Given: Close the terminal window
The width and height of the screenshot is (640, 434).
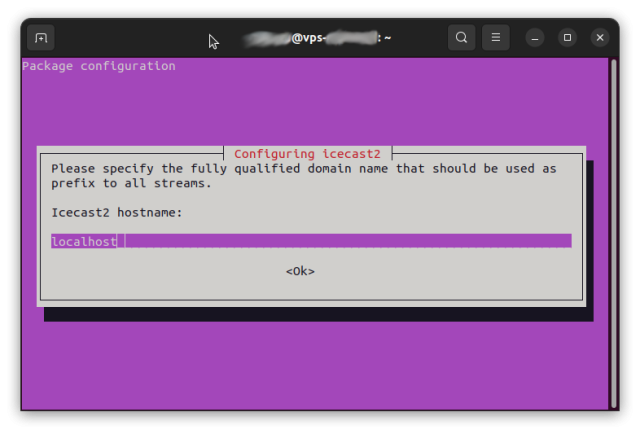Looking at the screenshot, I should [x=600, y=38].
